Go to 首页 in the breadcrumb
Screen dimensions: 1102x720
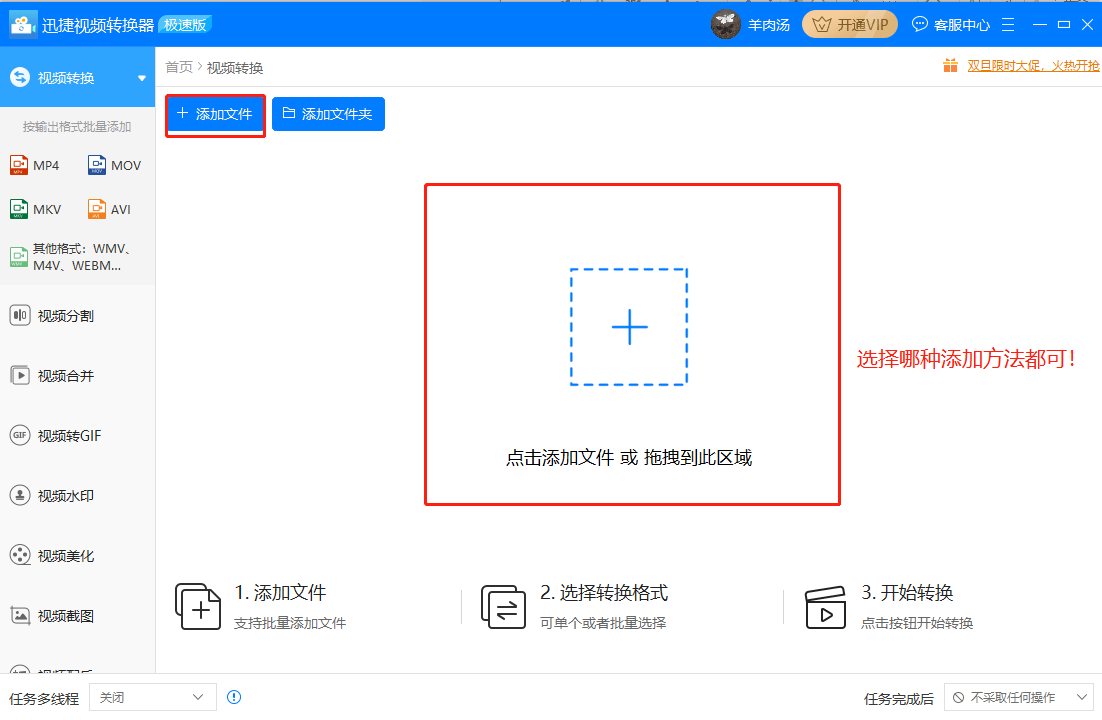point(179,67)
